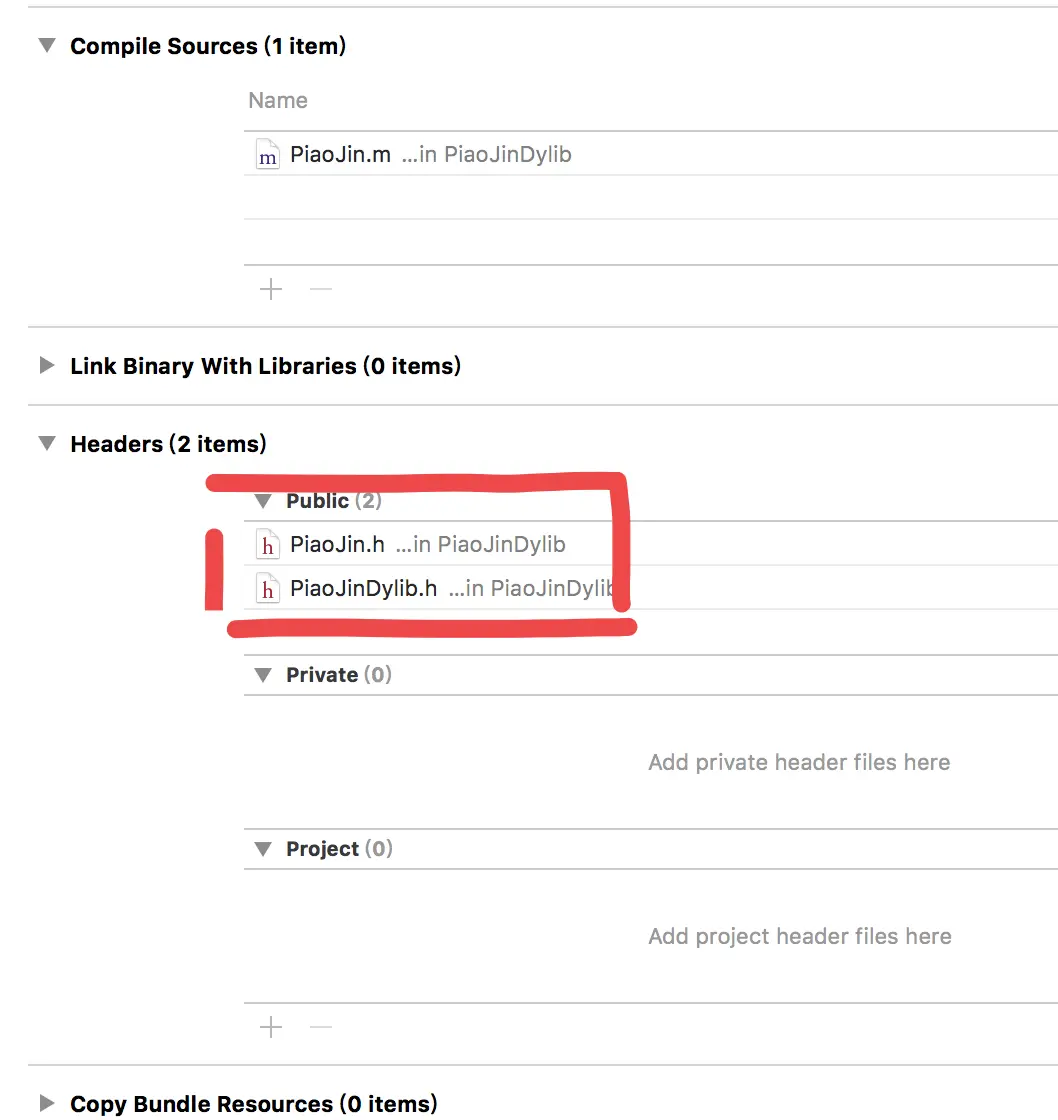Click the PiaoJinDylib.h header file icon
The image size is (1058, 1120).
(x=267, y=589)
